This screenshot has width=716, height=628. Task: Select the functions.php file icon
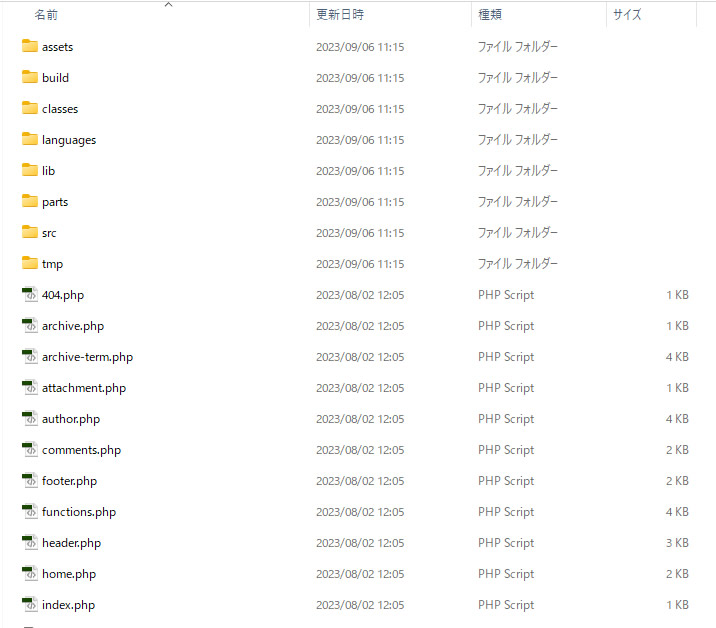[x=29, y=512]
